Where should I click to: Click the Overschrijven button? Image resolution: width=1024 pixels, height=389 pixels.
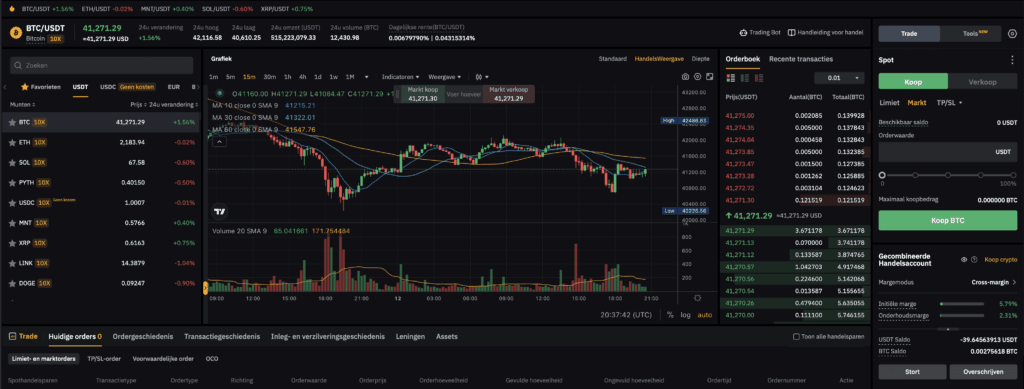(984, 371)
